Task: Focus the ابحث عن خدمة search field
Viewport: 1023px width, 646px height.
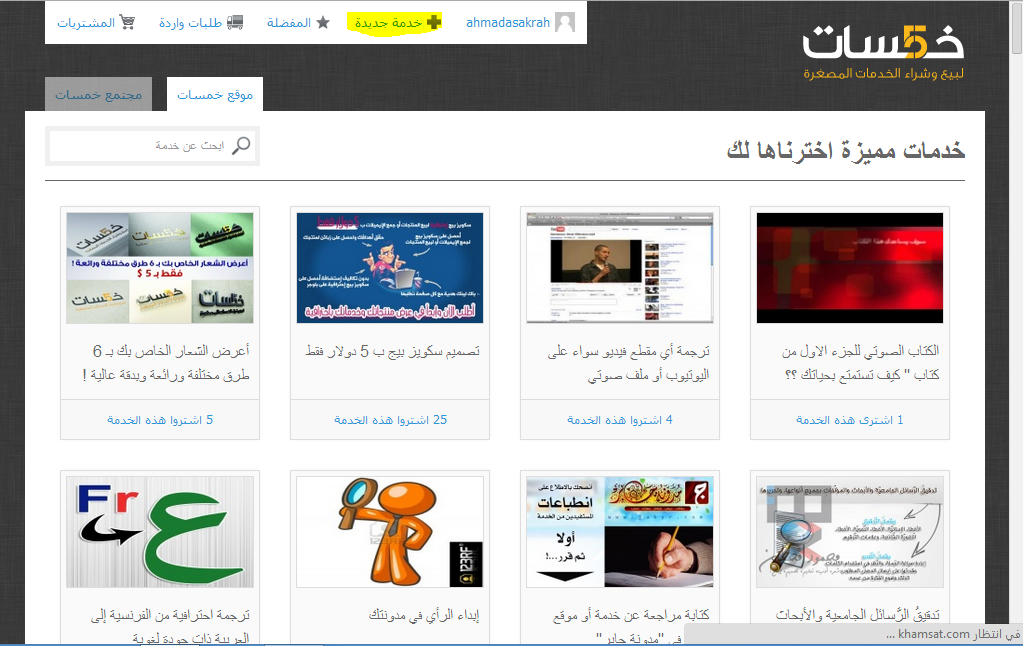Action: click(153, 146)
